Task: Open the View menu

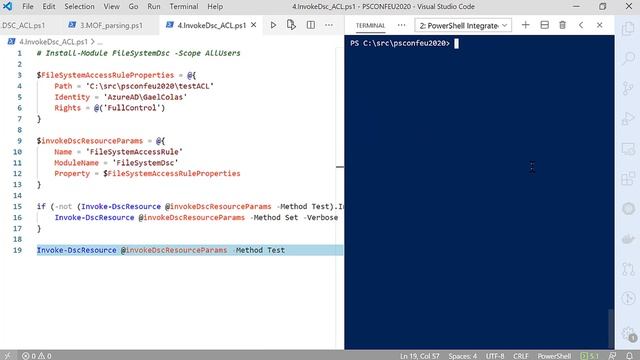Action: tap(111, 7)
